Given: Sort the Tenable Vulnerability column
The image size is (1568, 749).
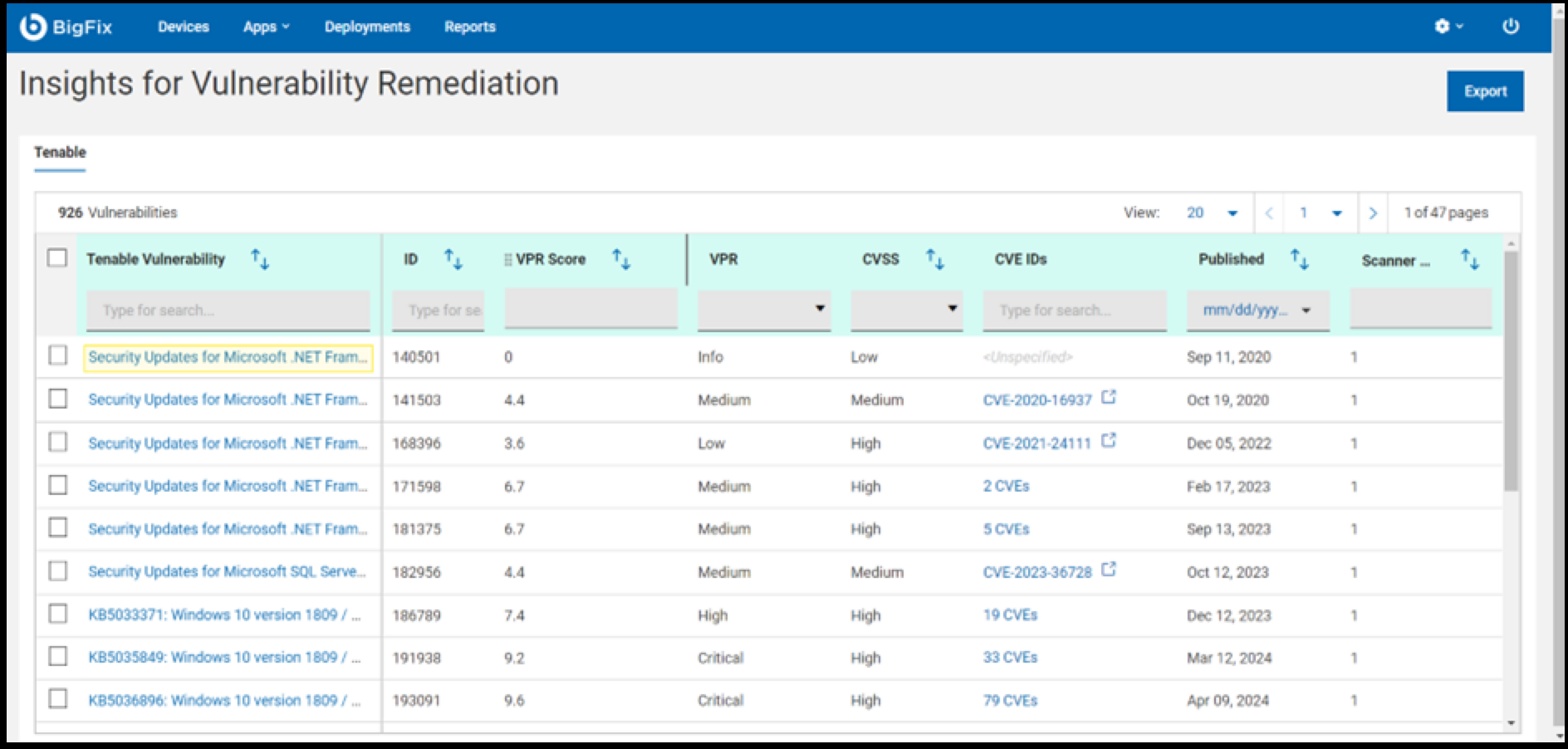Looking at the screenshot, I should [x=261, y=258].
